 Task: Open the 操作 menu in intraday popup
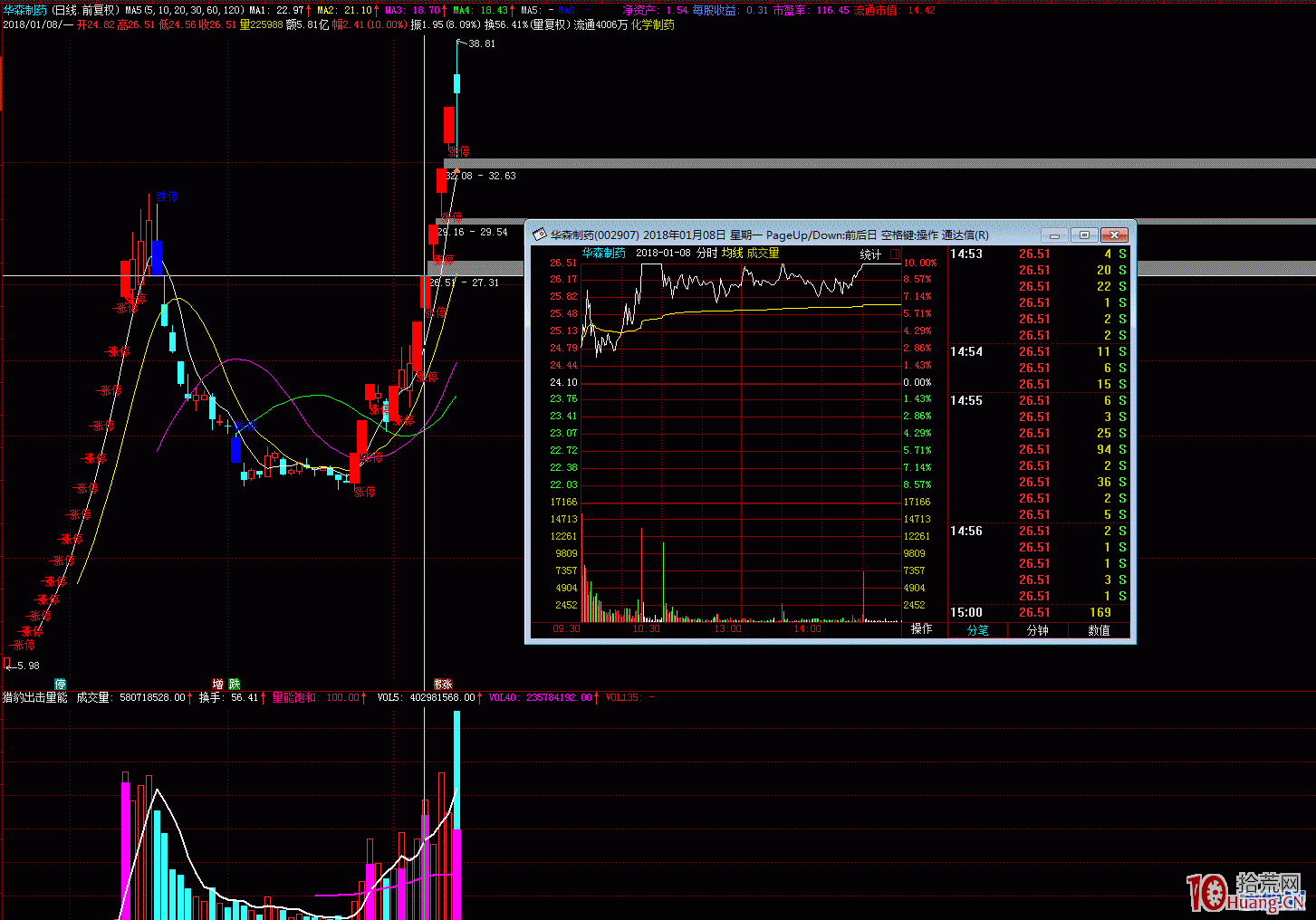(x=922, y=628)
